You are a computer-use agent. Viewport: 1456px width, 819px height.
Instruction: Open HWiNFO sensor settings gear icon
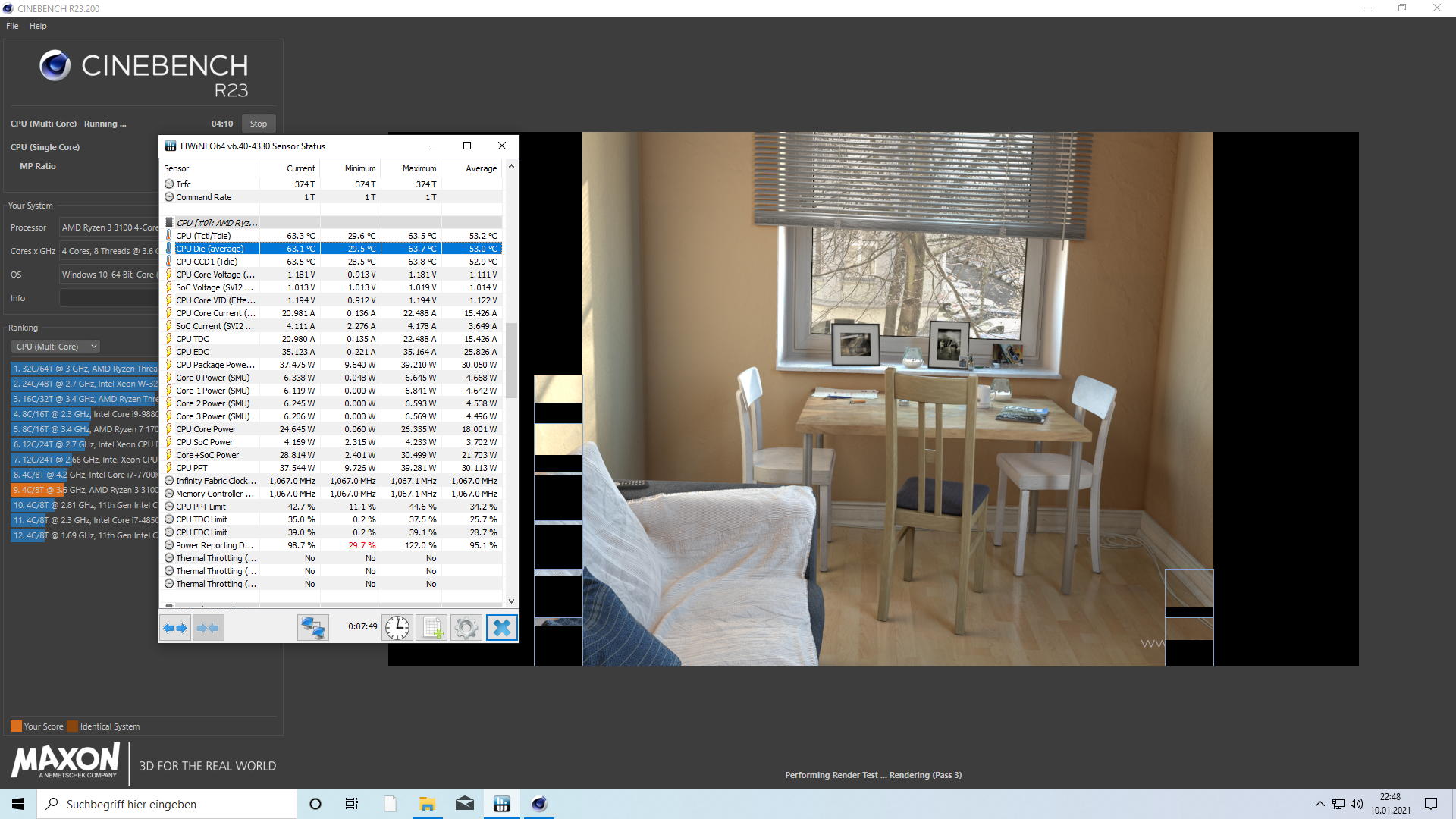466,628
